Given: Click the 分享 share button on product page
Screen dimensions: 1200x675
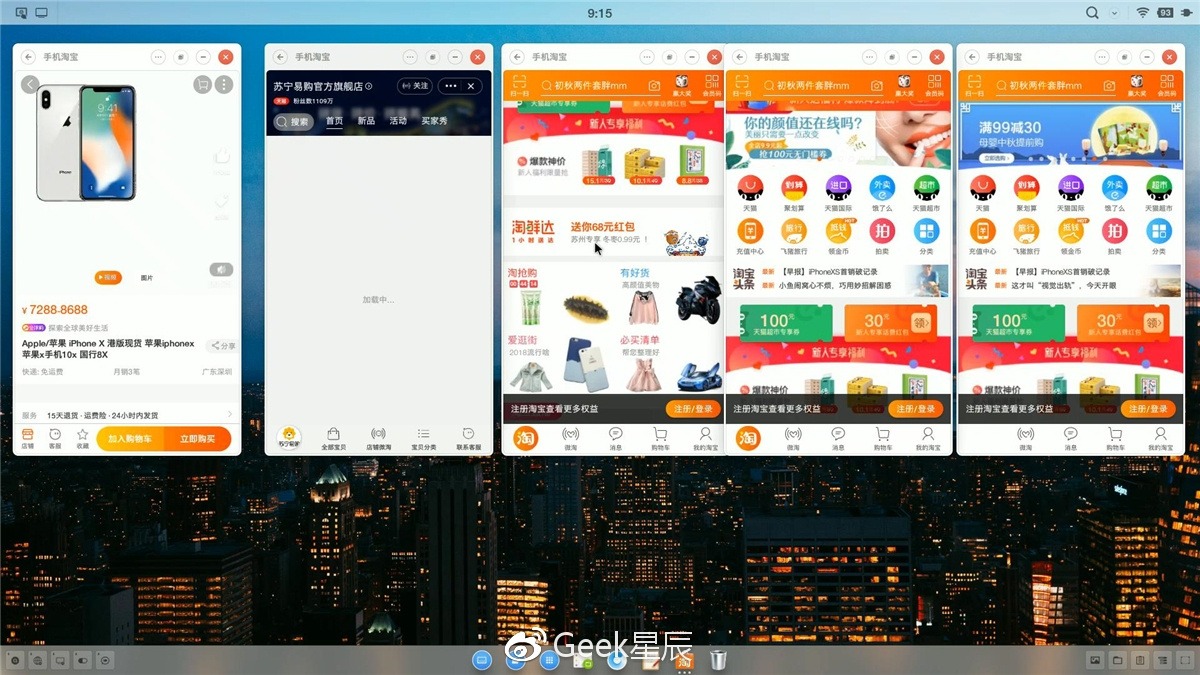Looking at the screenshot, I should click(x=222, y=346).
